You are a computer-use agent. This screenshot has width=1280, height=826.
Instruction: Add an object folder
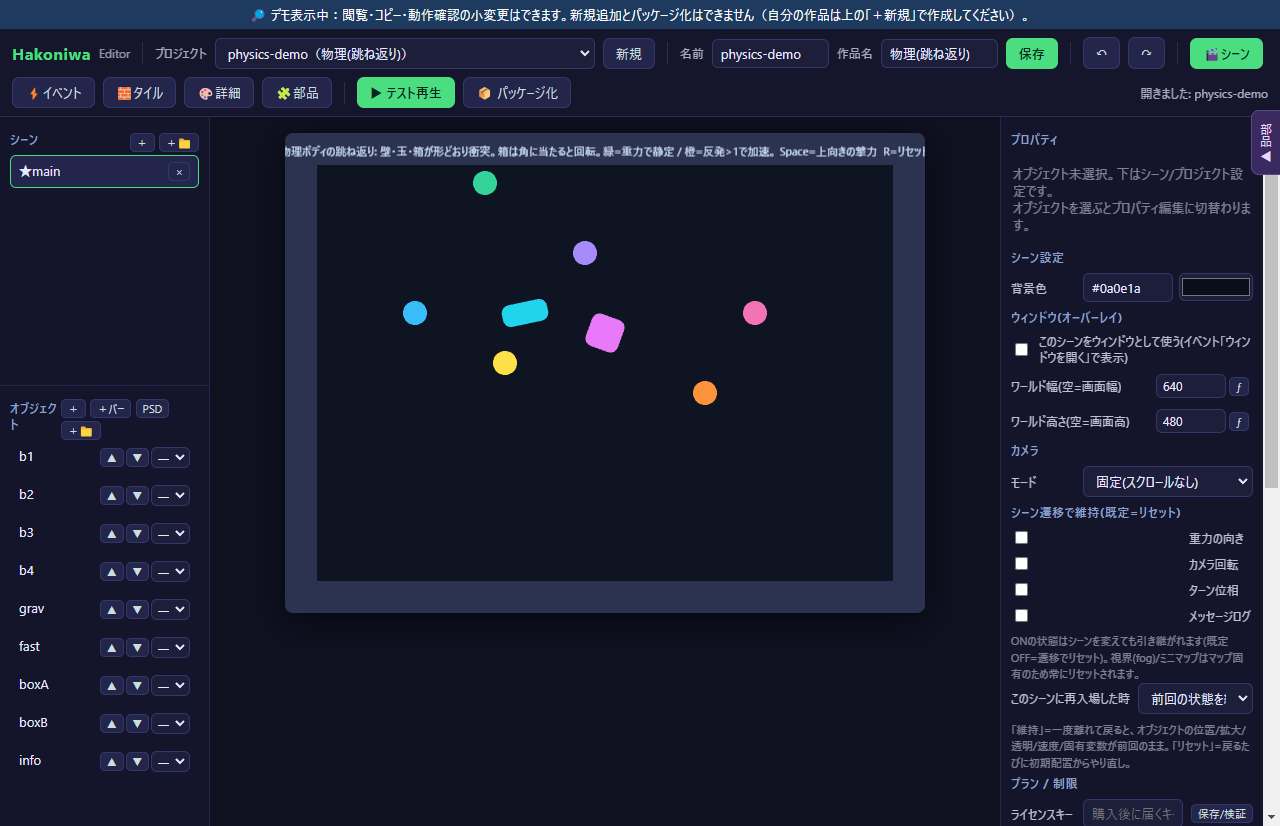pyautogui.click(x=81, y=431)
